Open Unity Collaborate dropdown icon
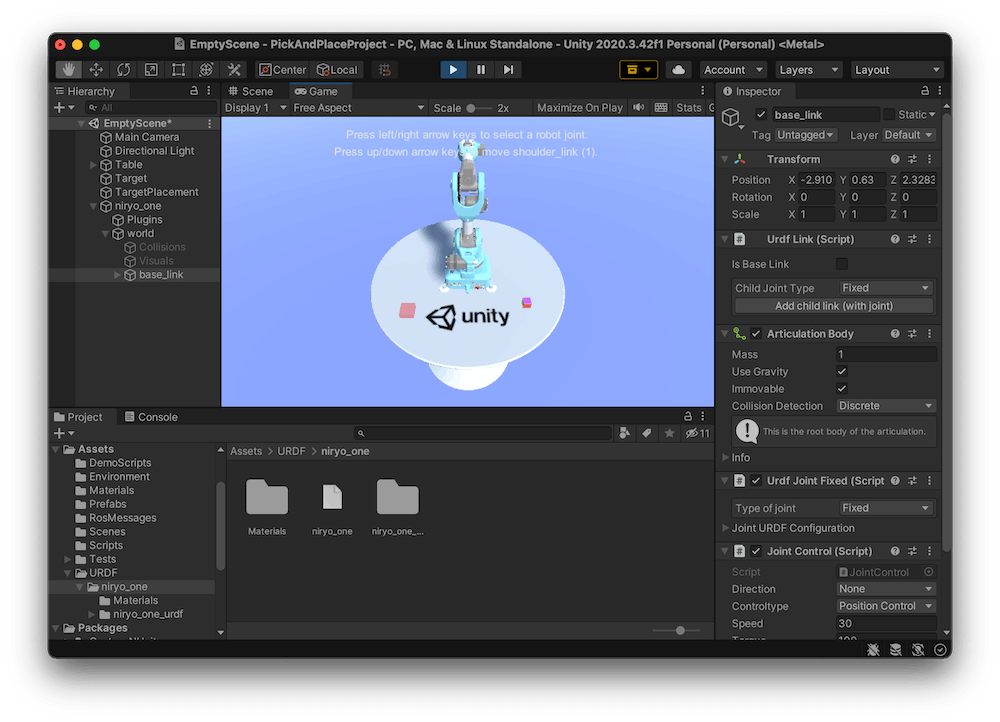This screenshot has width=1000, height=722. coord(638,70)
